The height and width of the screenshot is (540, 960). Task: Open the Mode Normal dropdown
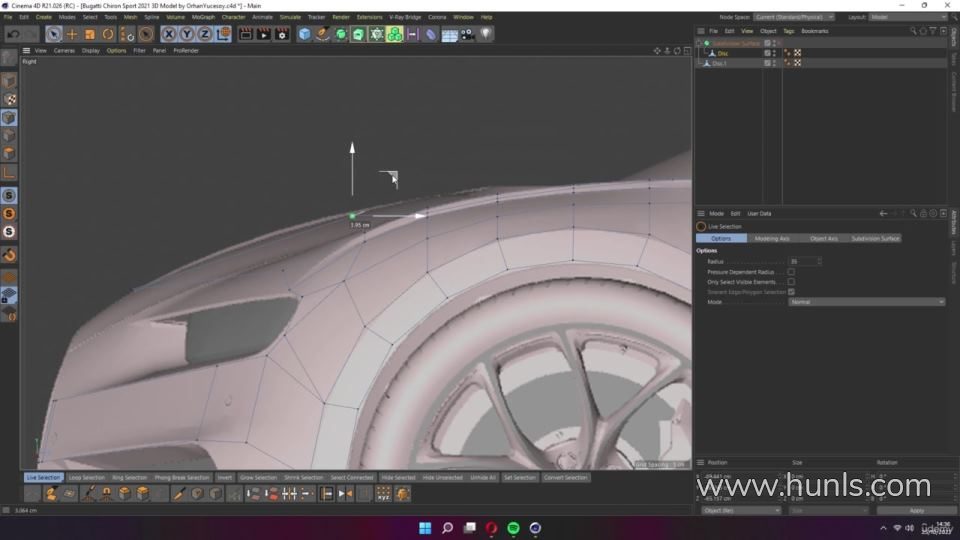[x=866, y=302]
